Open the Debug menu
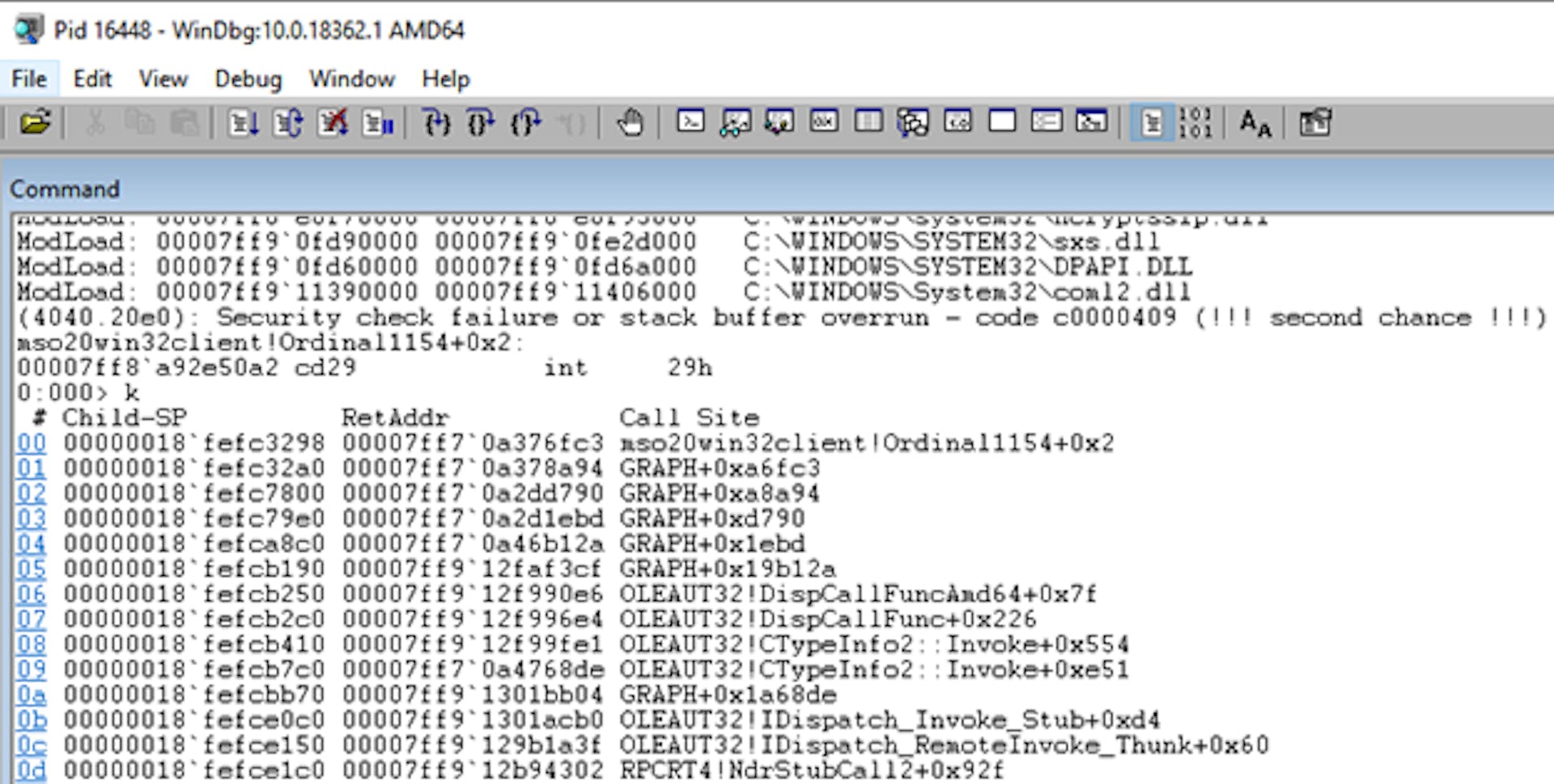Image resolution: width=1554 pixels, height=784 pixels. [x=248, y=79]
